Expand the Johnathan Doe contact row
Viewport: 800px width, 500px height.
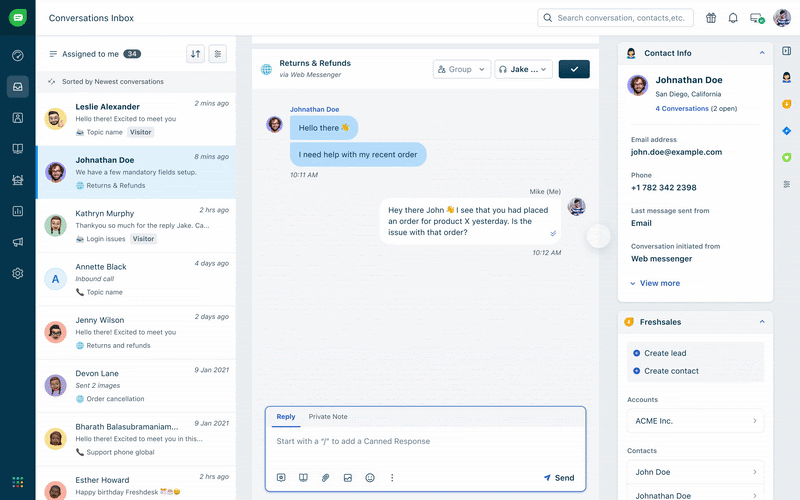(695, 495)
